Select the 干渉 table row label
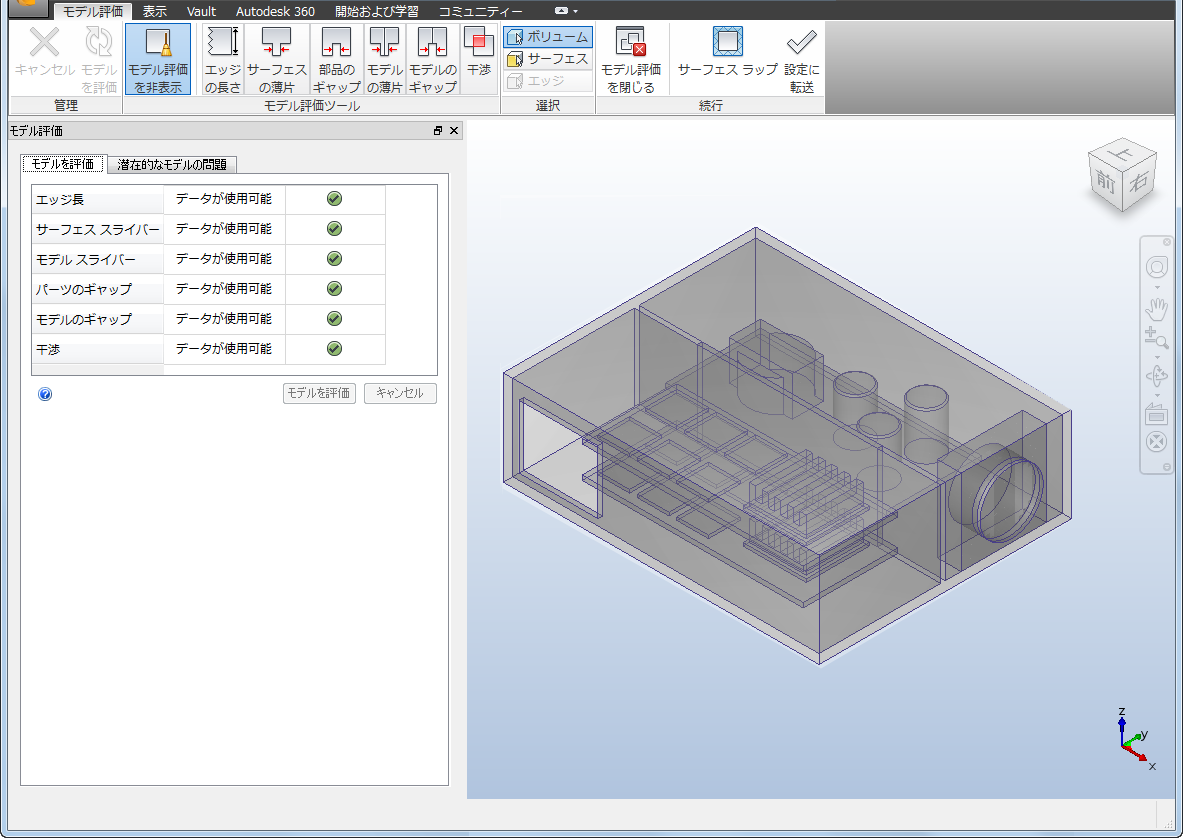 (x=97, y=349)
